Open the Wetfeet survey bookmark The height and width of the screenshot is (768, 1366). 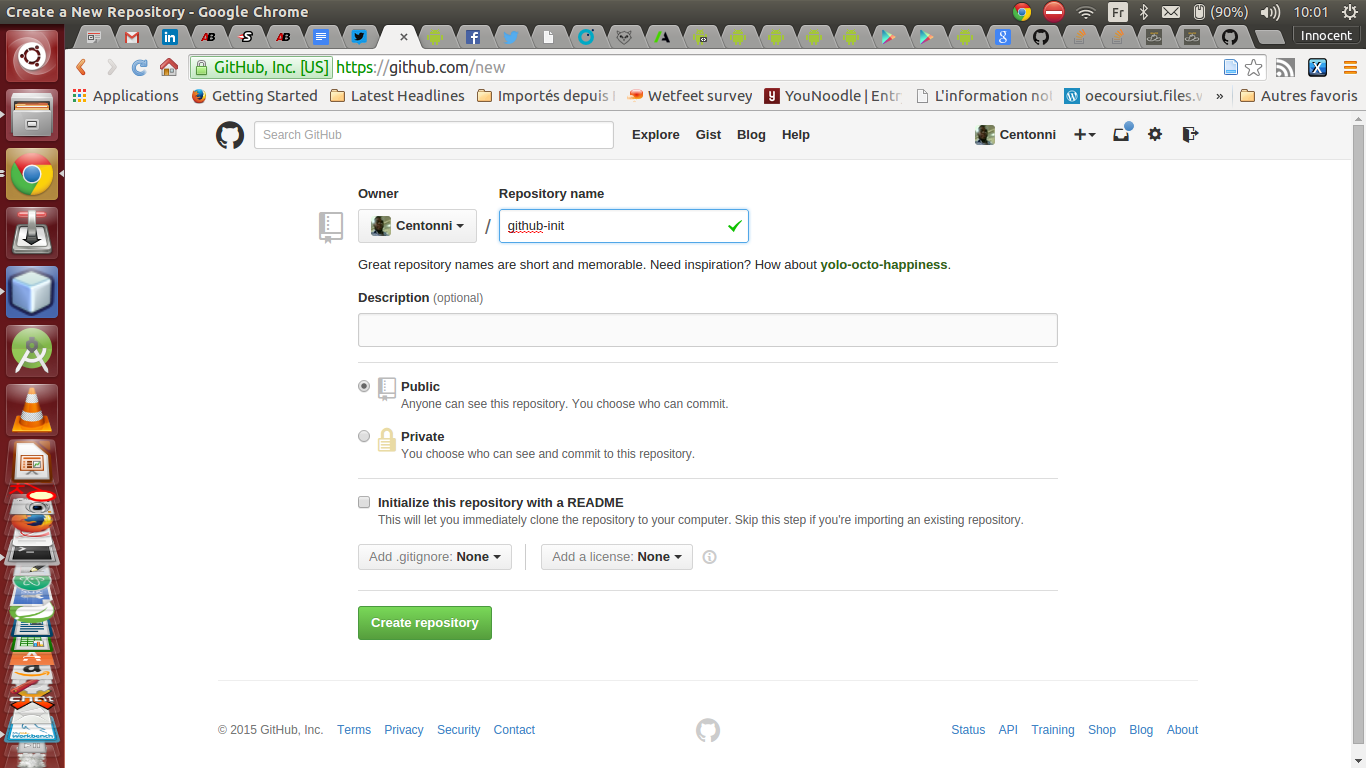[x=690, y=96]
